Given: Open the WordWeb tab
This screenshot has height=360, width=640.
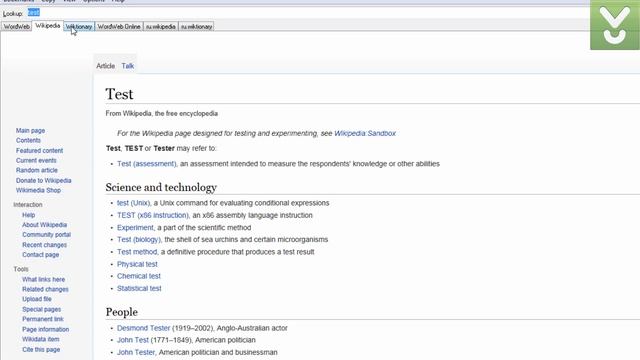Looking at the screenshot, I should (x=16, y=27).
